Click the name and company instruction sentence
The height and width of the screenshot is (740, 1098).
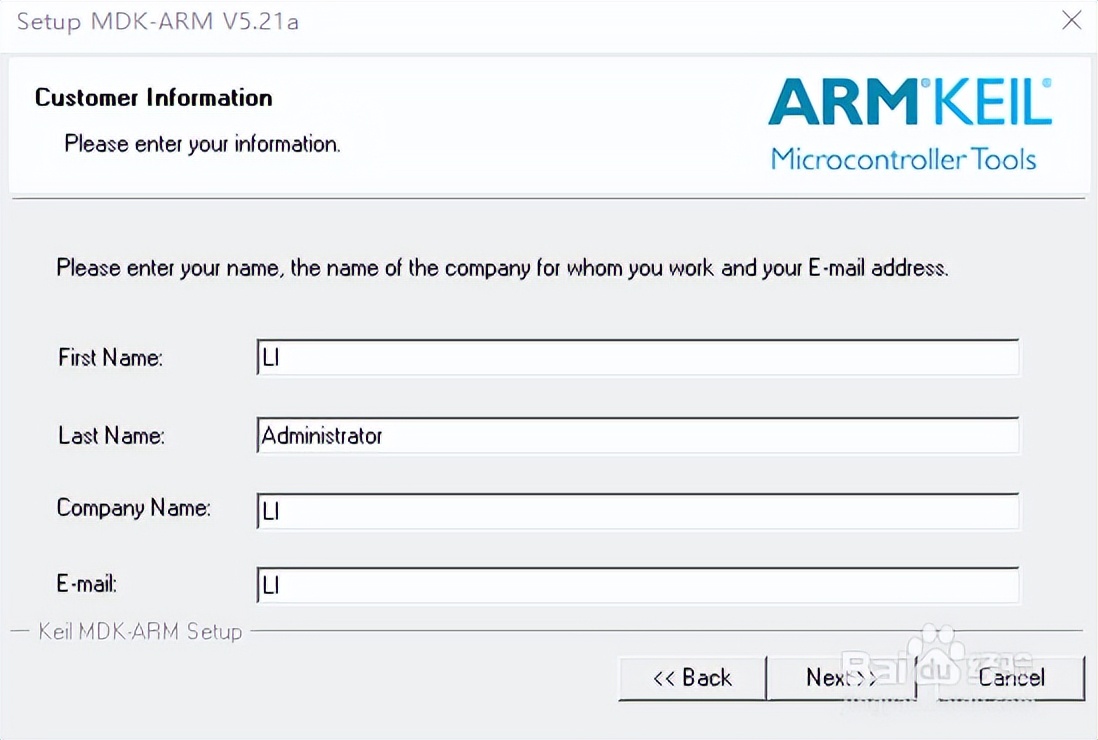coord(502,268)
